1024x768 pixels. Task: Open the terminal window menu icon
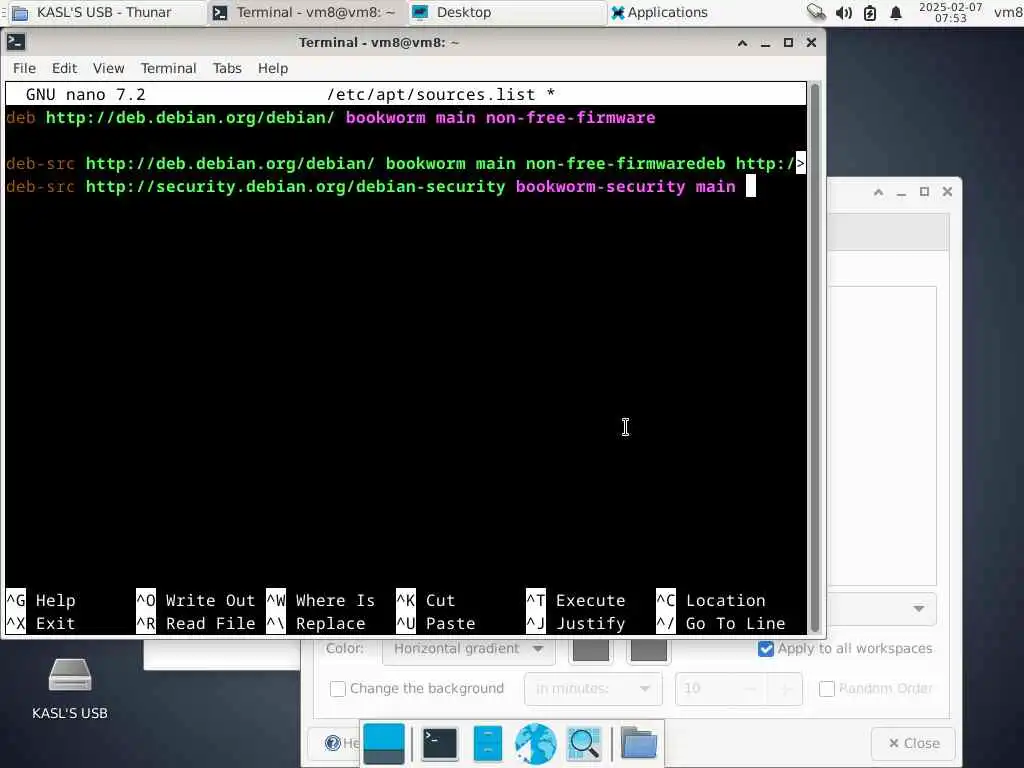coord(16,42)
